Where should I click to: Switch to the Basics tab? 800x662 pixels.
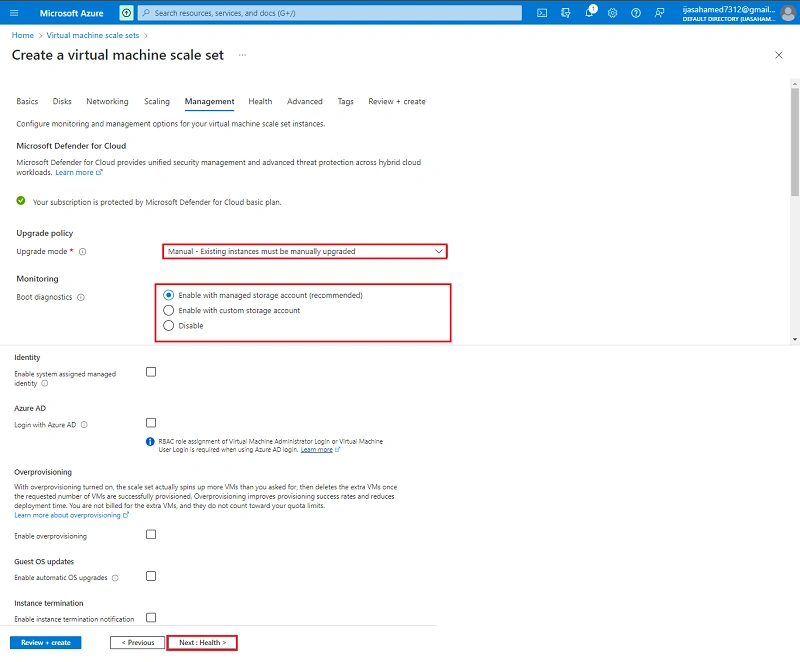point(27,101)
